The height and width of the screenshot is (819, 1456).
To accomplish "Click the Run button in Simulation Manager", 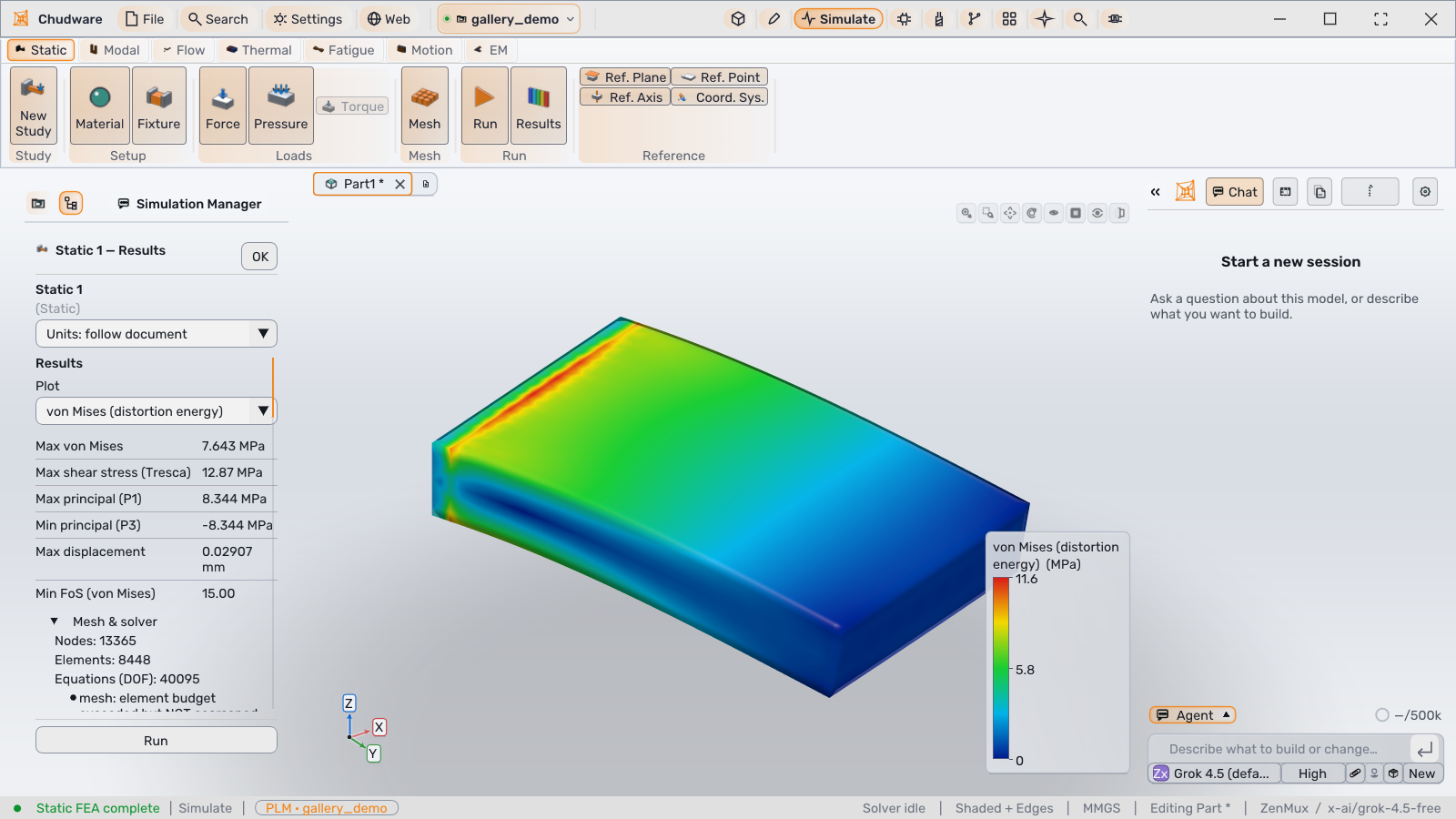I will pyautogui.click(x=157, y=740).
